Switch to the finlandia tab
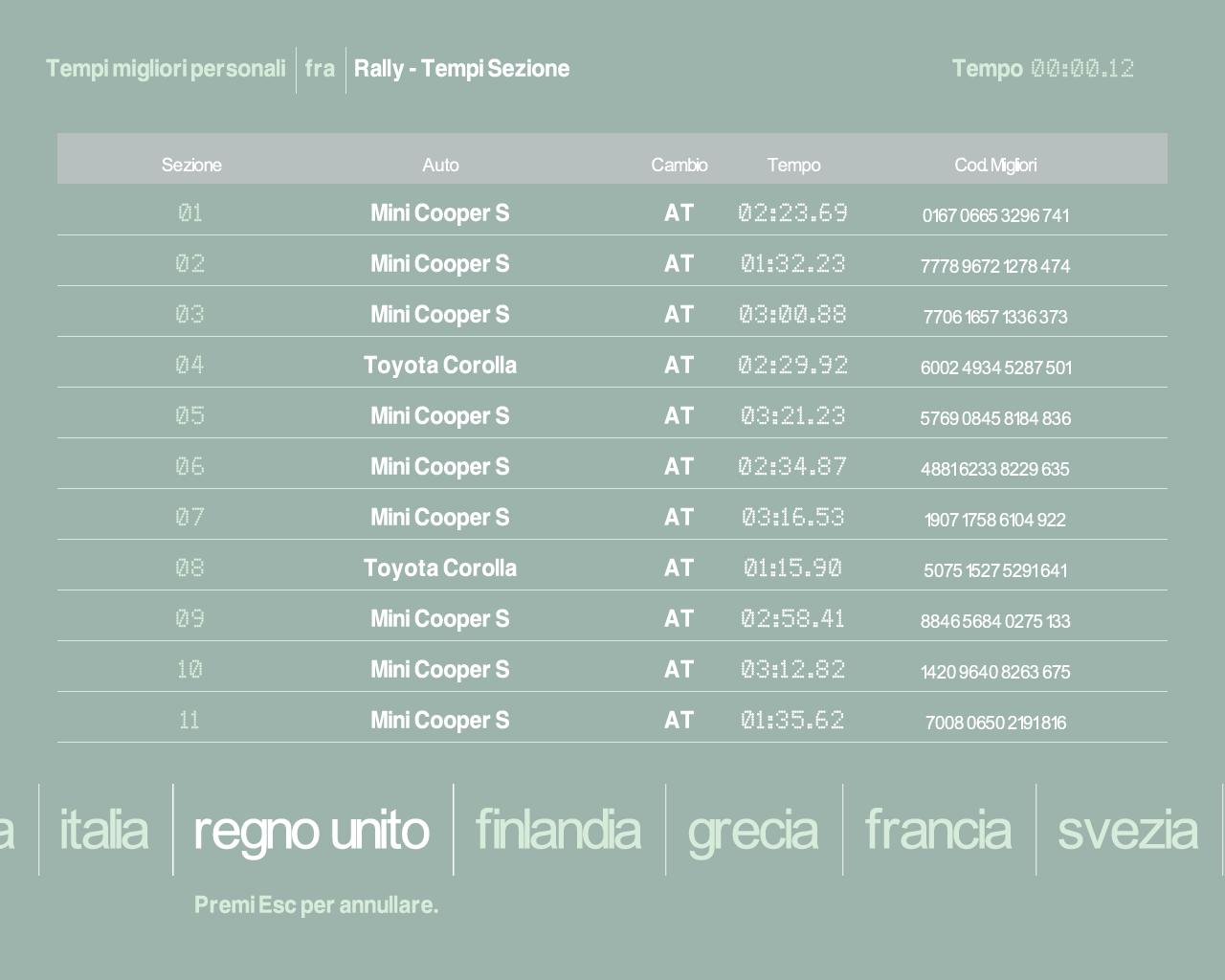Viewport: 1225px width, 980px height. pyautogui.click(x=558, y=829)
